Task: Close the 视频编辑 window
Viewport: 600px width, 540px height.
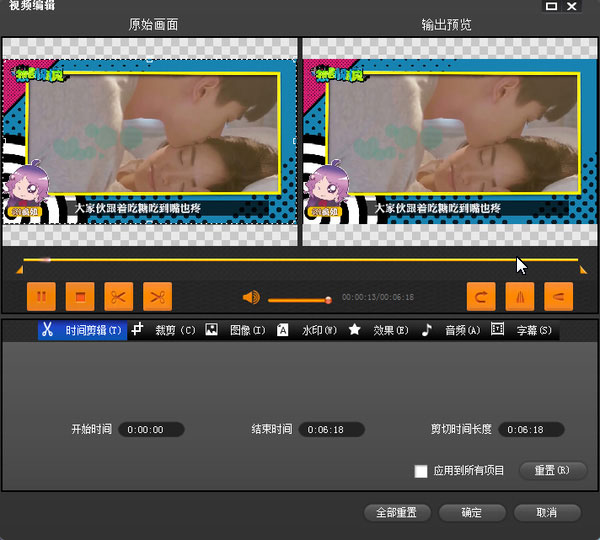Action: click(572, 6)
